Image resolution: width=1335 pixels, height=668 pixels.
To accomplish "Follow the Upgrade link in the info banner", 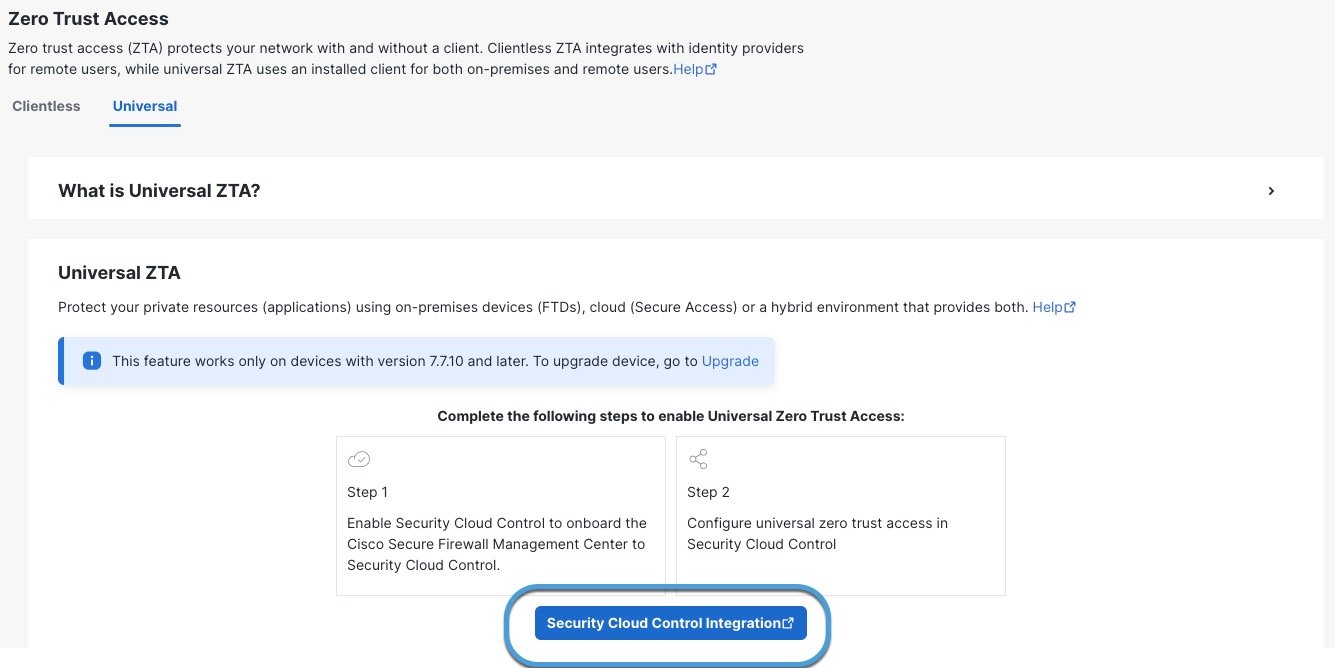I will [730, 361].
